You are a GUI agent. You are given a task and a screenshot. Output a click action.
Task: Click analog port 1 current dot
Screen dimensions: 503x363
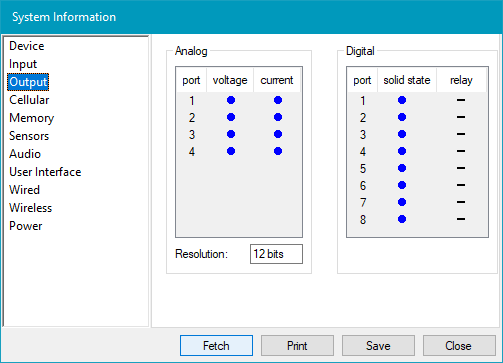pos(278,100)
